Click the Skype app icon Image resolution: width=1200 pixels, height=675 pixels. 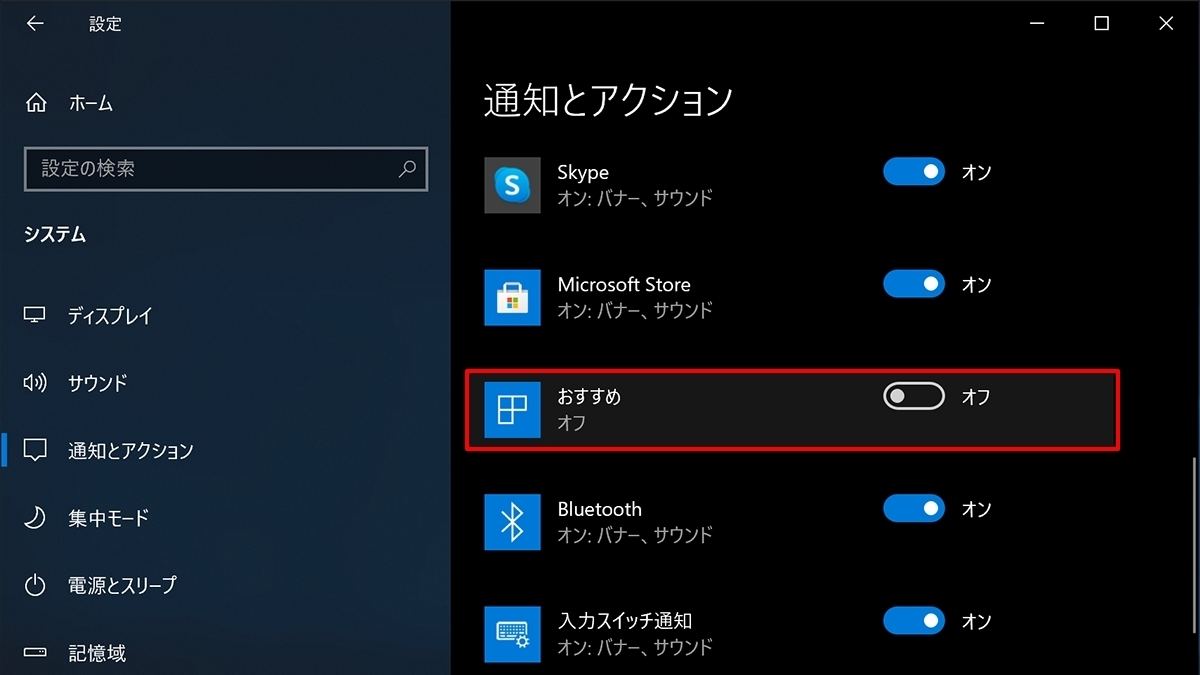tap(512, 185)
